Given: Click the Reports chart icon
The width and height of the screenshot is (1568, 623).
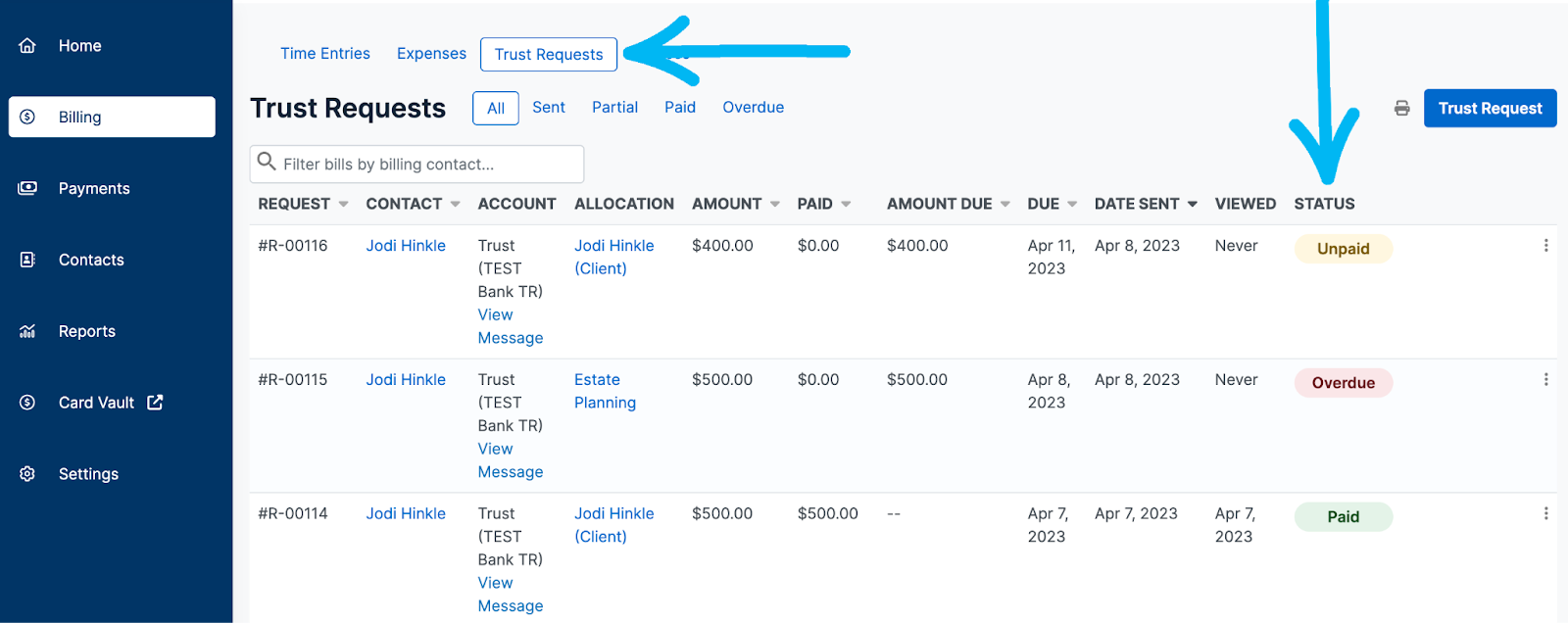Looking at the screenshot, I should pyautogui.click(x=27, y=331).
